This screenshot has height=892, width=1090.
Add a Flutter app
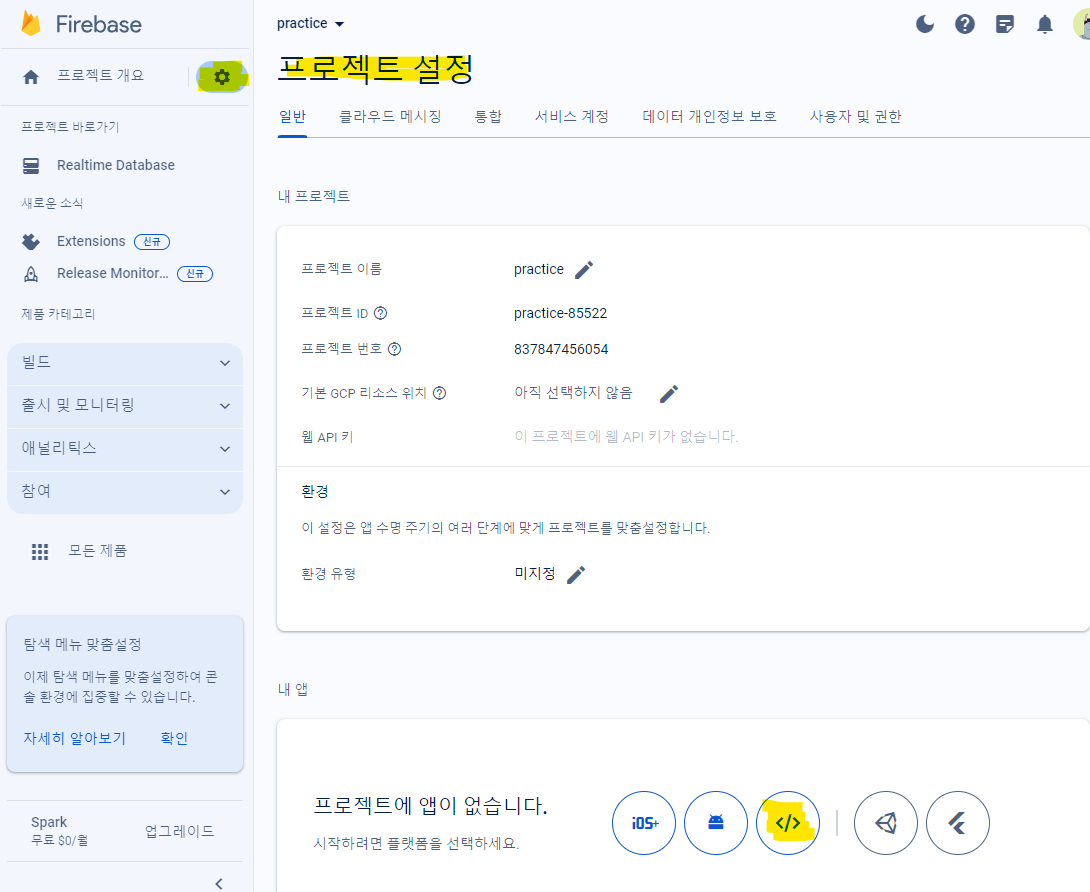tap(958, 822)
